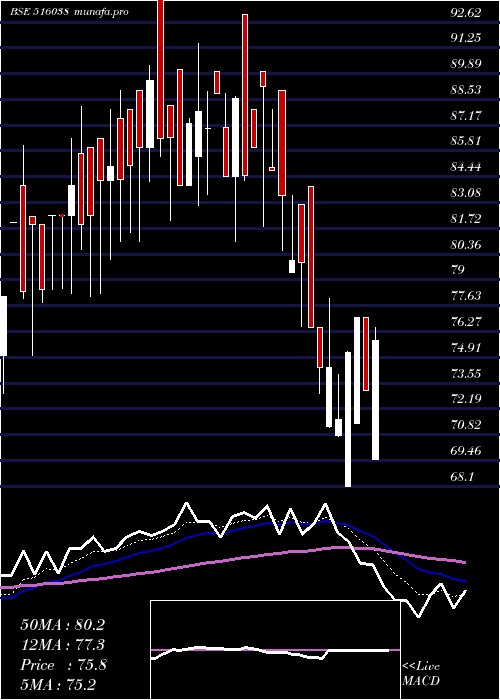Screen dimensions: 500x700
Task: Click the BSE 516038 ticker label
Action: coord(39,12)
